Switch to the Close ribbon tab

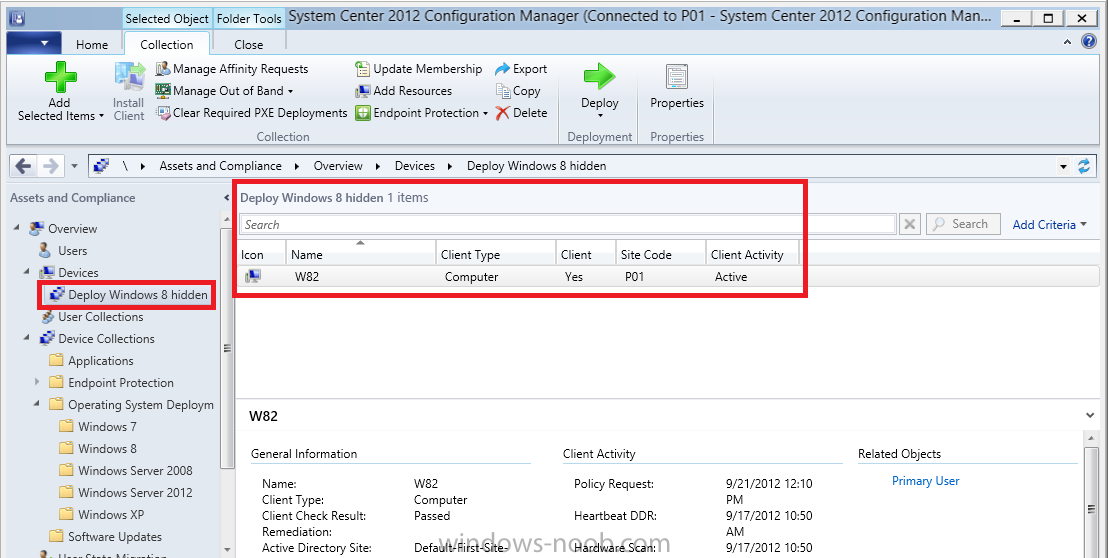point(249,44)
